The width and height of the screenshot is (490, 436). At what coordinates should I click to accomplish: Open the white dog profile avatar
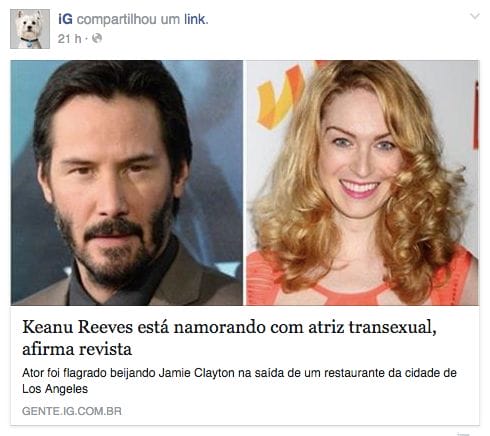[x=30, y=29]
